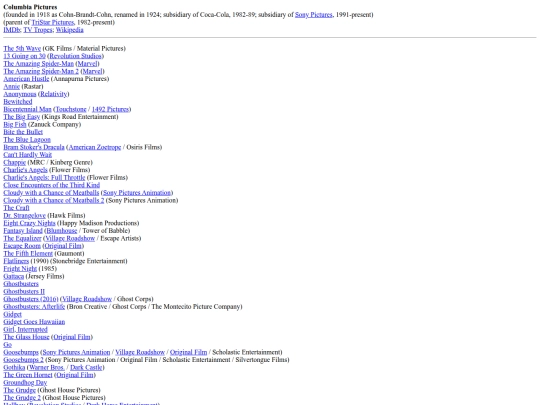Open The Equalizer link
The image size is (540, 405).
click(22, 238)
